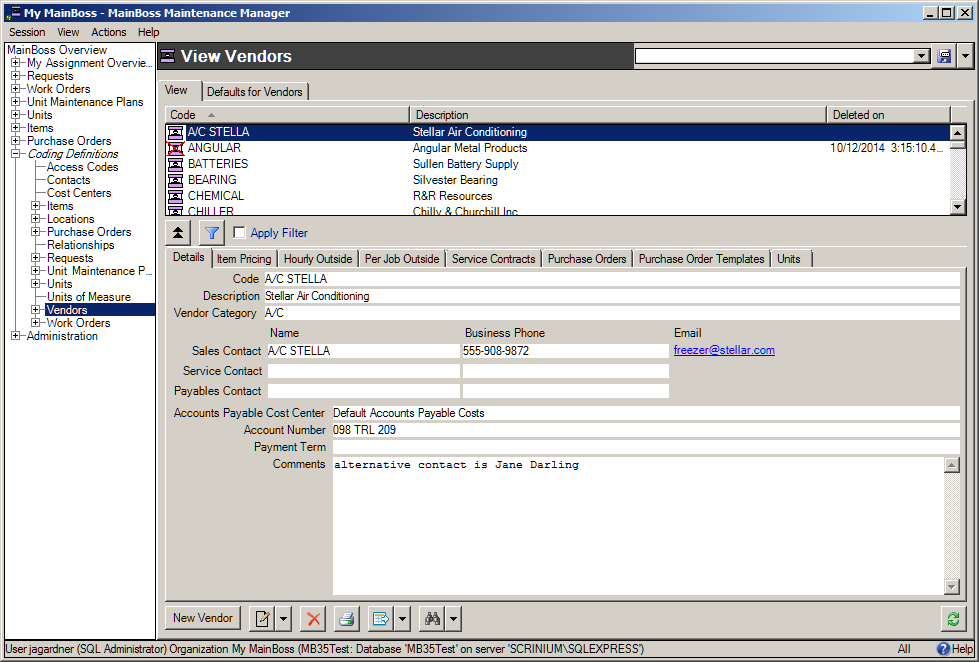
Task: Expand the Vendors tree node
Action: coord(36,310)
